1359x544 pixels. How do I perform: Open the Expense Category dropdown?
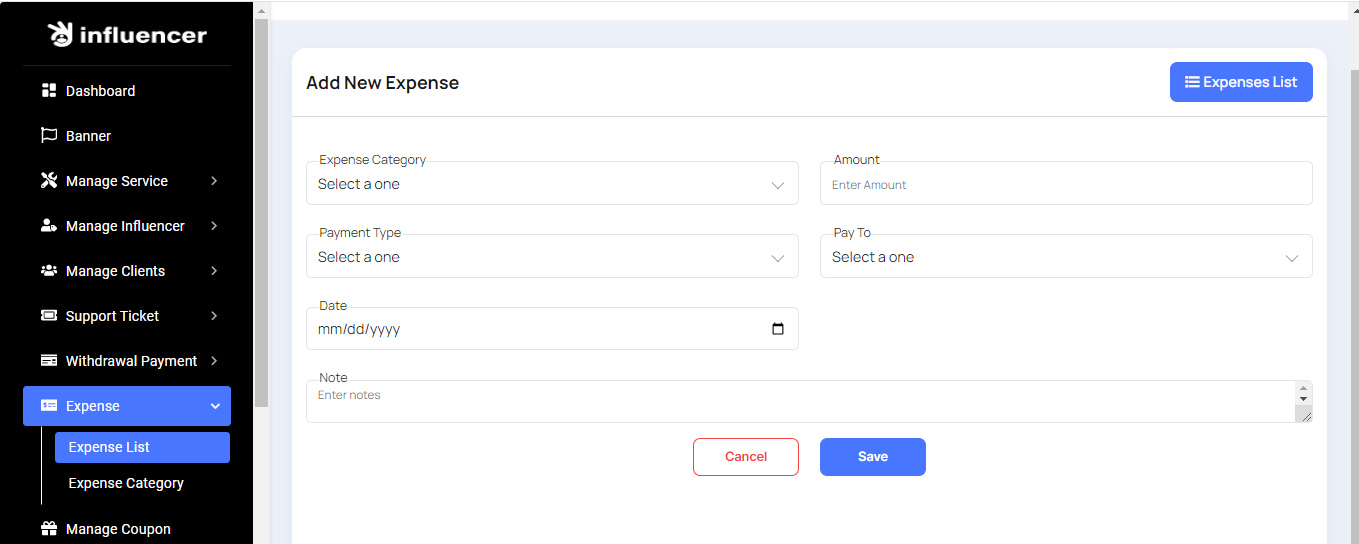(x=552, y=184)
